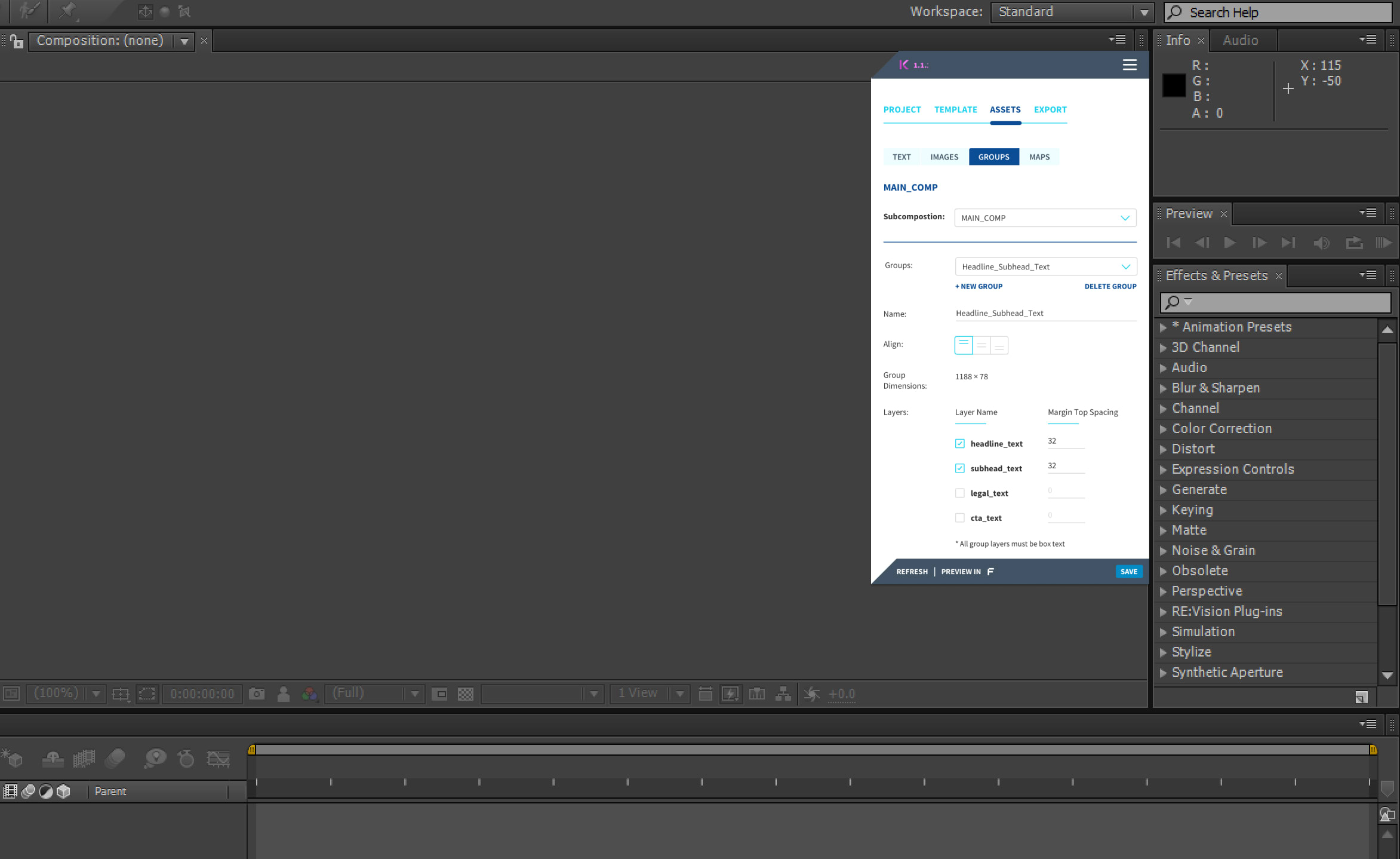Click the composition flowchart icon
The height and width of the screenshot is (859, 1400).
pos(783,694)
